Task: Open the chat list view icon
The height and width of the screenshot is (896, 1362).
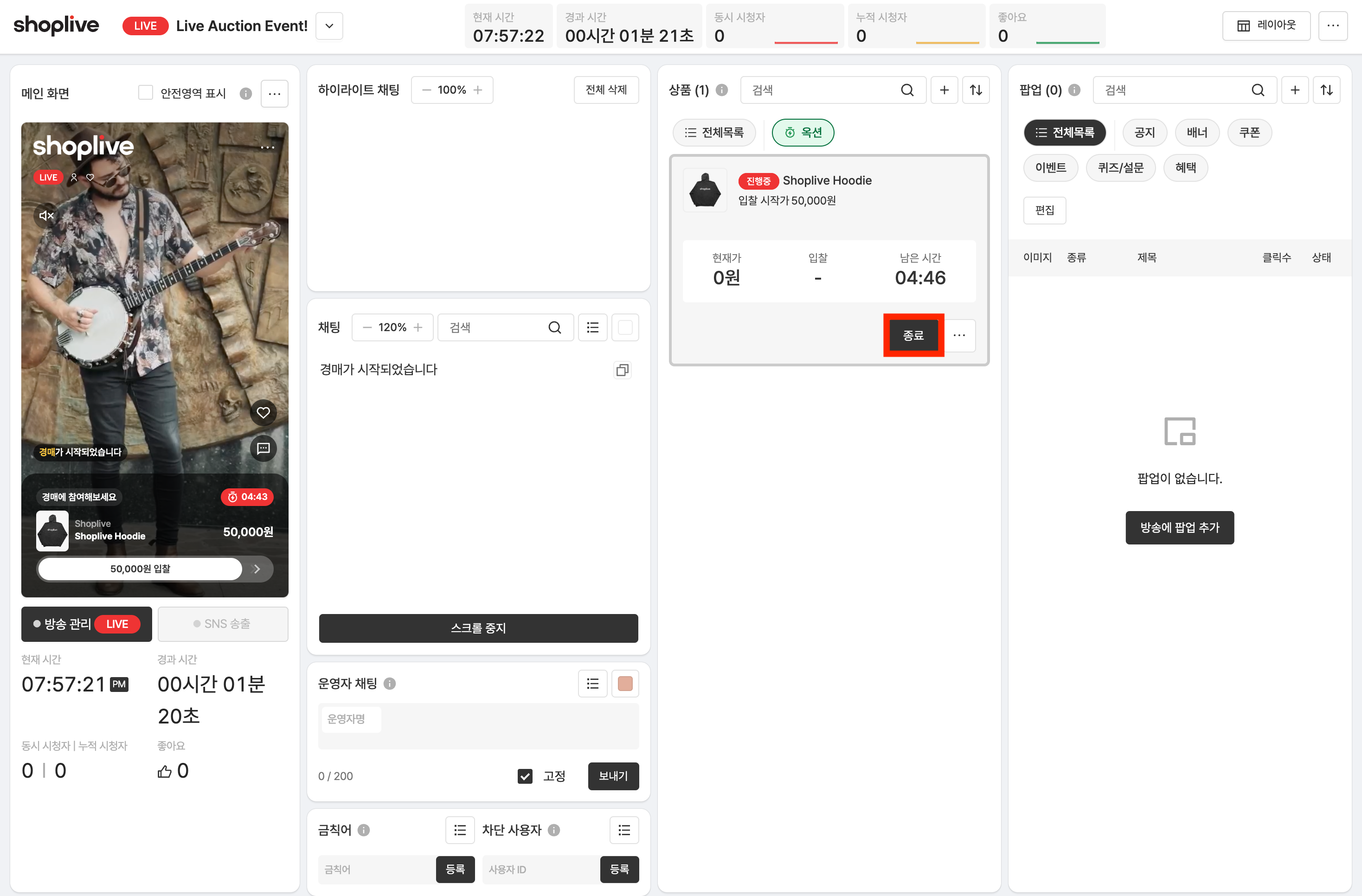Action: (x=592, y=327)
